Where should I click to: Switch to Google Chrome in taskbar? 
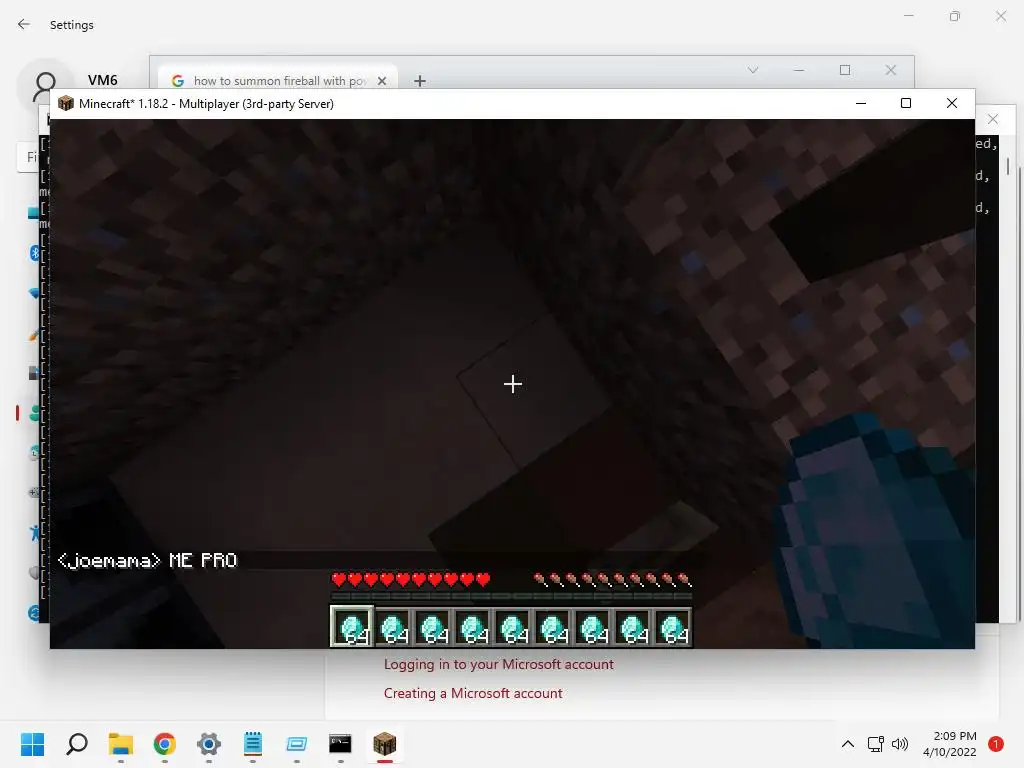tap(165, 744)
